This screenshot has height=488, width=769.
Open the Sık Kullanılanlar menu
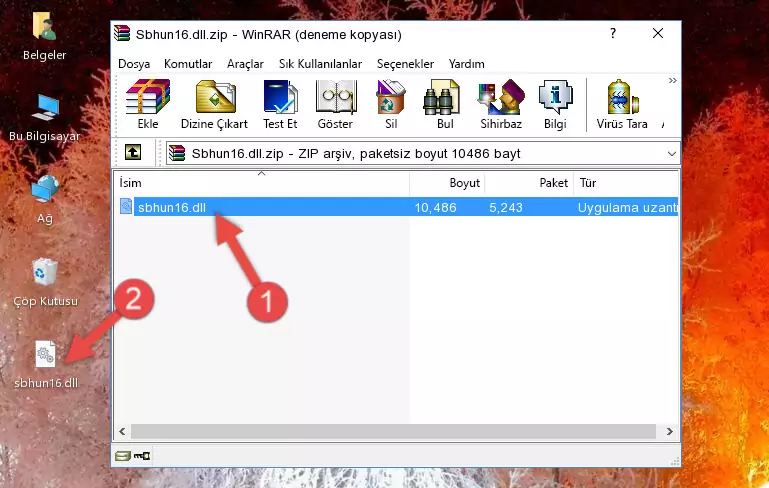(320, 64)
